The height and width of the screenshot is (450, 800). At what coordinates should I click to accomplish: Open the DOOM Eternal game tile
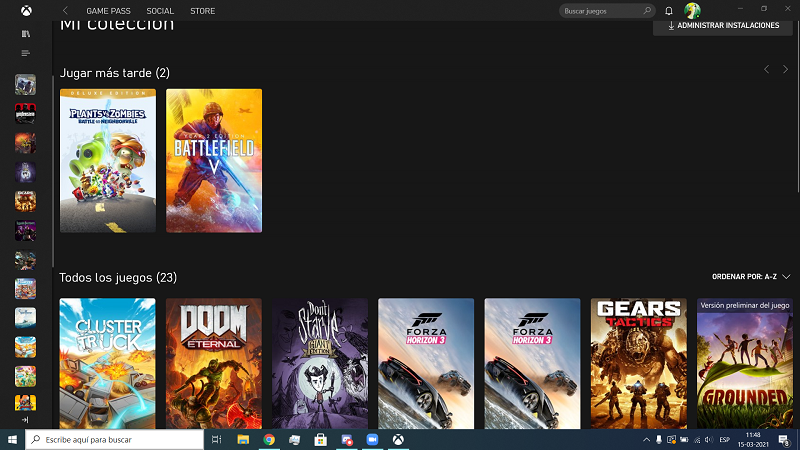tap(214, 363)
